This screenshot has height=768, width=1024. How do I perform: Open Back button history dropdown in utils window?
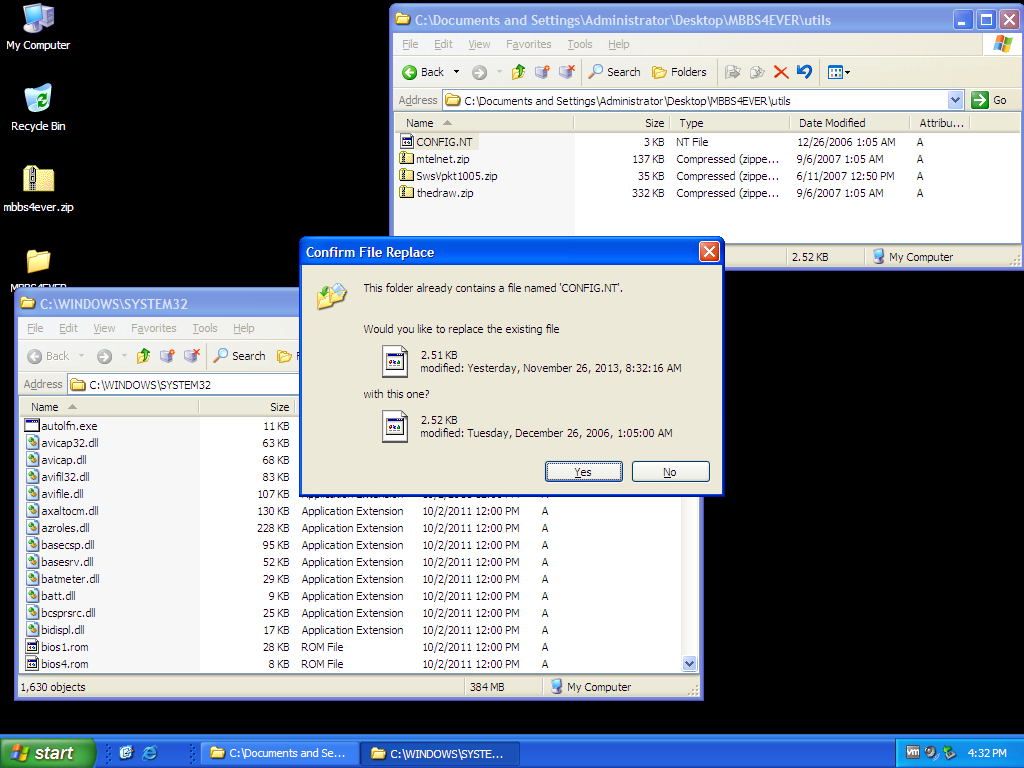[x=457, y=72]
